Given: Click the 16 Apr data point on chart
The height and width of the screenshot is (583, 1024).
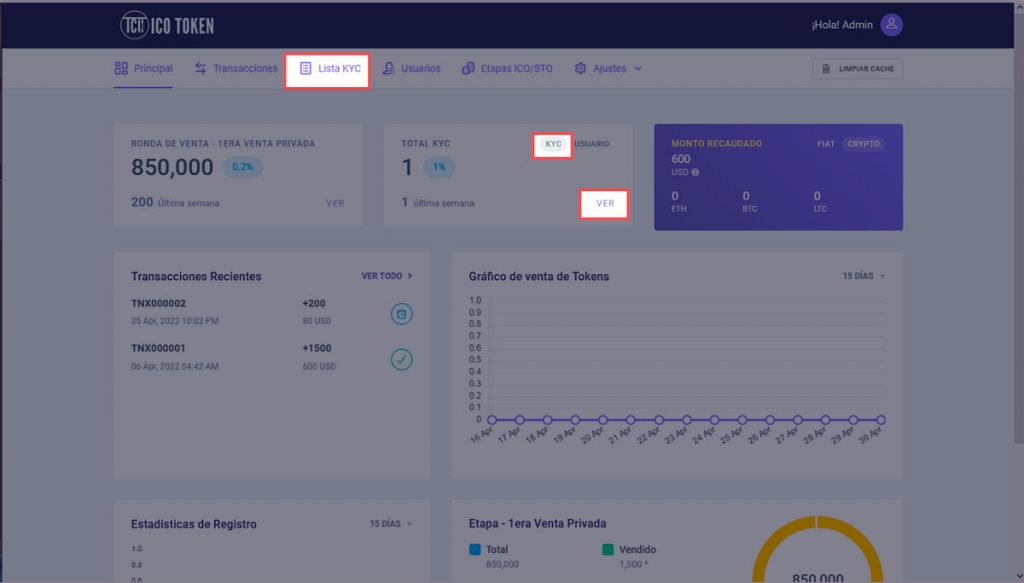Looking at the screenshot, I should (492, 420).
